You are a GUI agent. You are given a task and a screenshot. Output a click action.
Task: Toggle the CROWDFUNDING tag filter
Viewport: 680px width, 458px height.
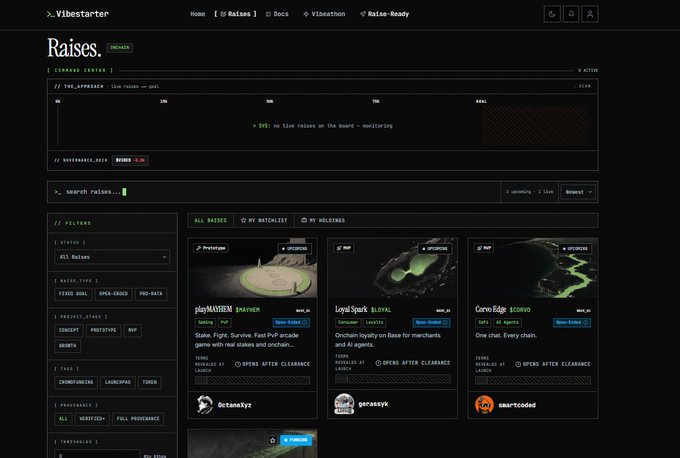click(76, 382)
